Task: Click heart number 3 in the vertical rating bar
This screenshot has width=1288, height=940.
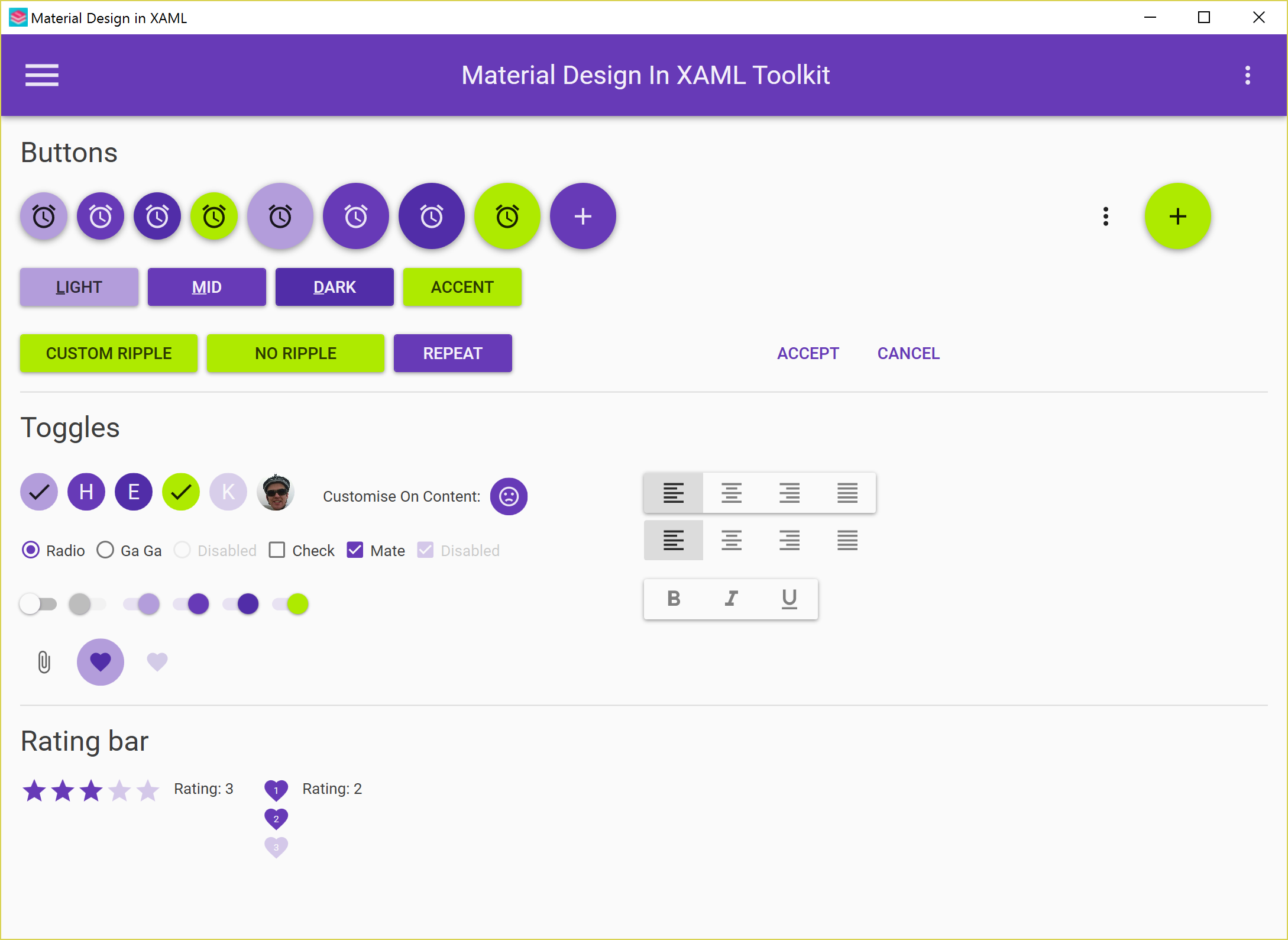Action: 276,847
